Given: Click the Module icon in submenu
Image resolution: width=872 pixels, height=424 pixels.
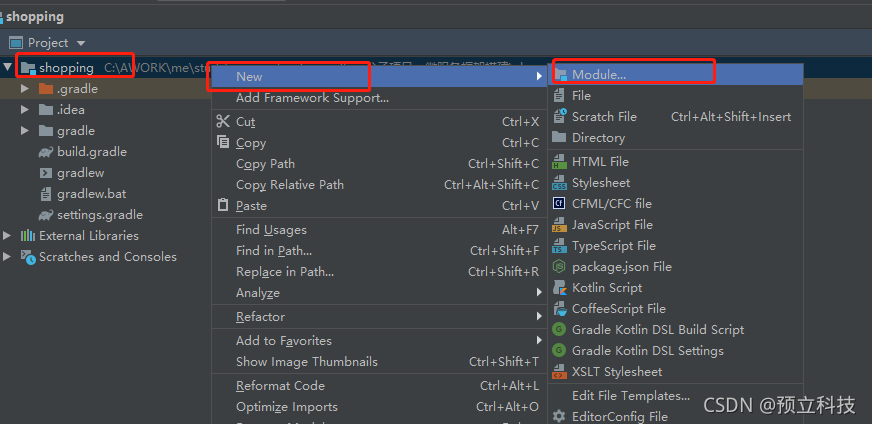Looking at the screenshot, I should point(559,75).
